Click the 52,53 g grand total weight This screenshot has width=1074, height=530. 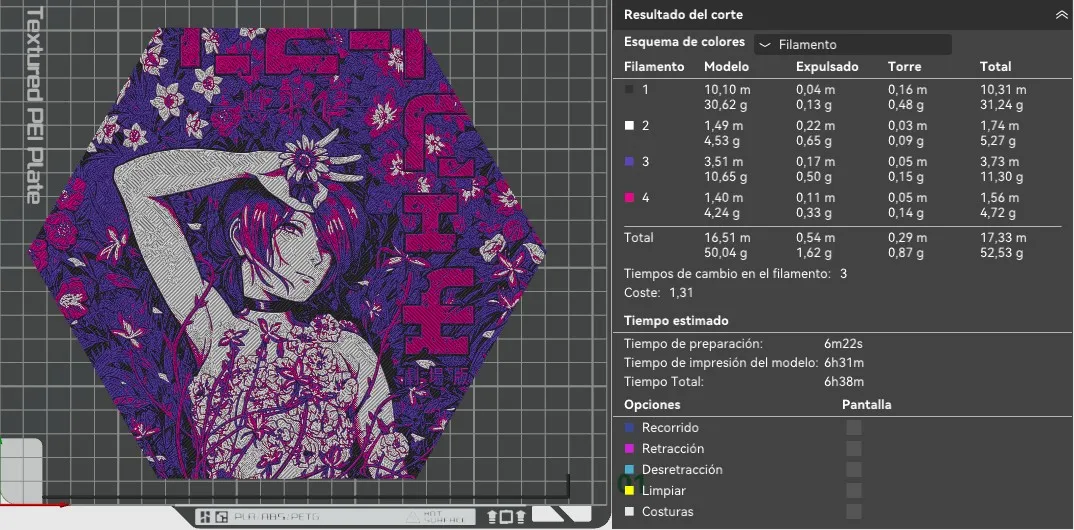(1001, 253)
